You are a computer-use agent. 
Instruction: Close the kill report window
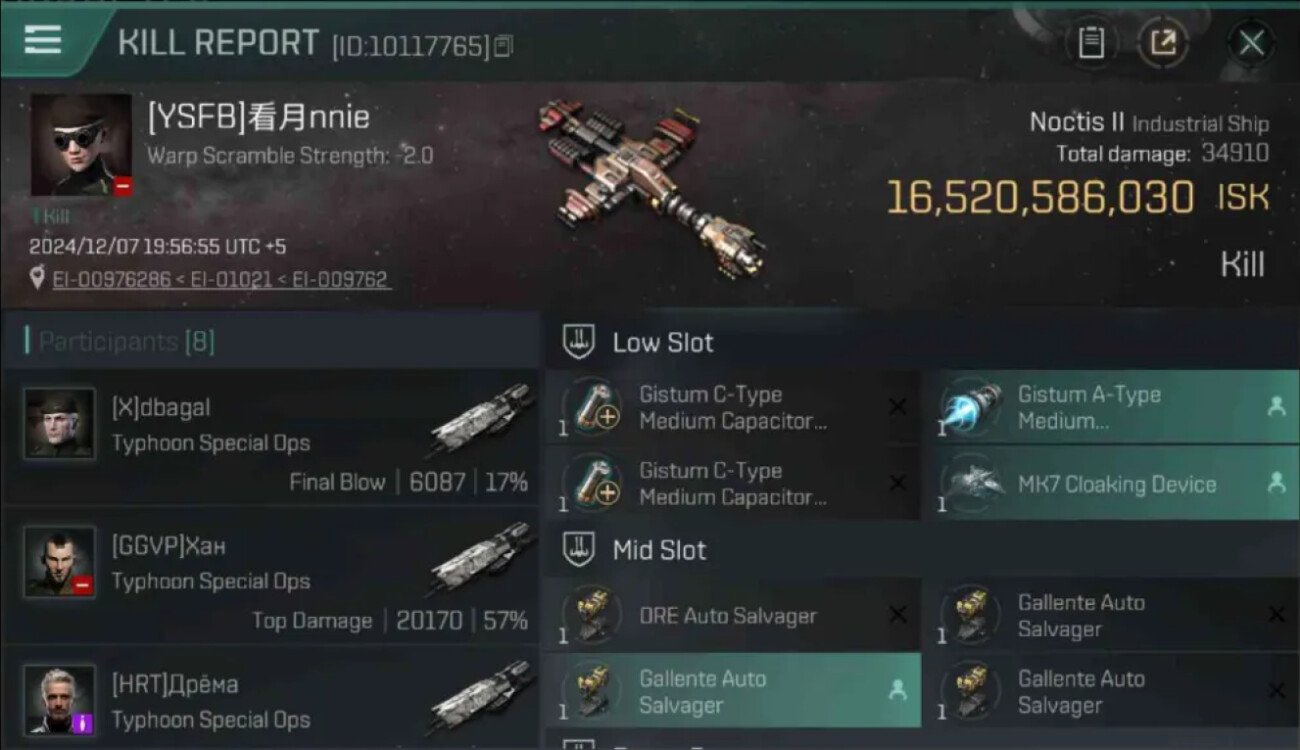pyautogui.click(x=1251, y=43)
